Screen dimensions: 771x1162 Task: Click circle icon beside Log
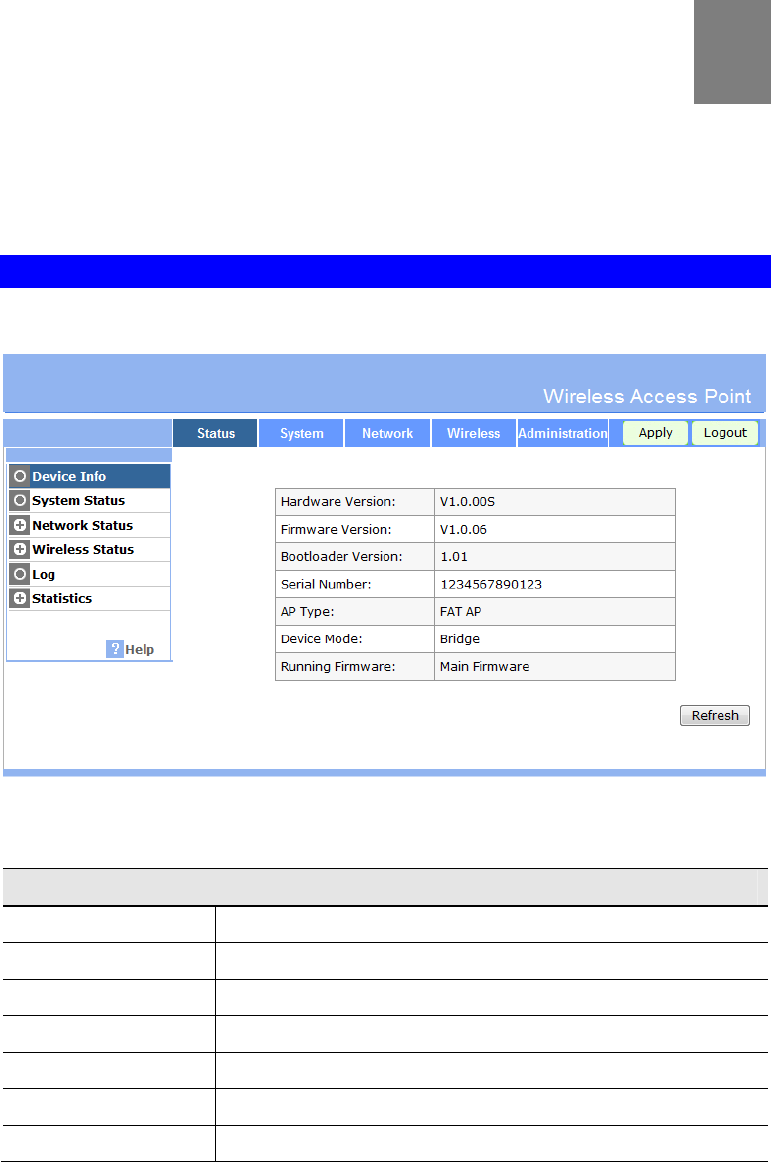[20, 574]
